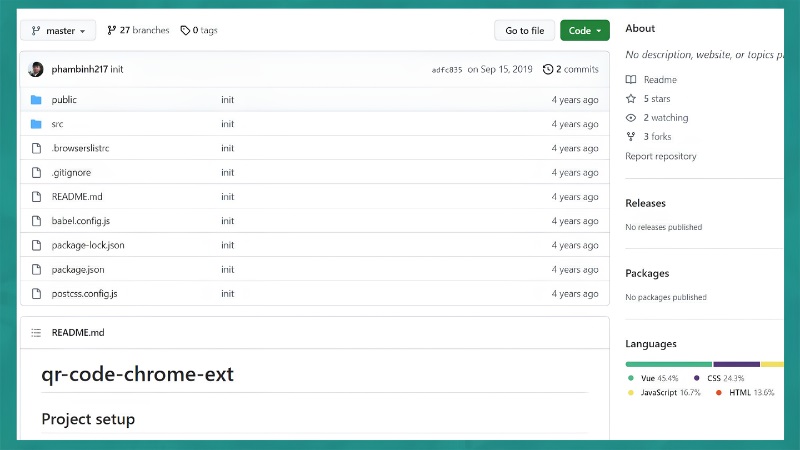Click the Go to file button
Image resolution: width=800 pixels, height=450 pixels.
(524, 31)
